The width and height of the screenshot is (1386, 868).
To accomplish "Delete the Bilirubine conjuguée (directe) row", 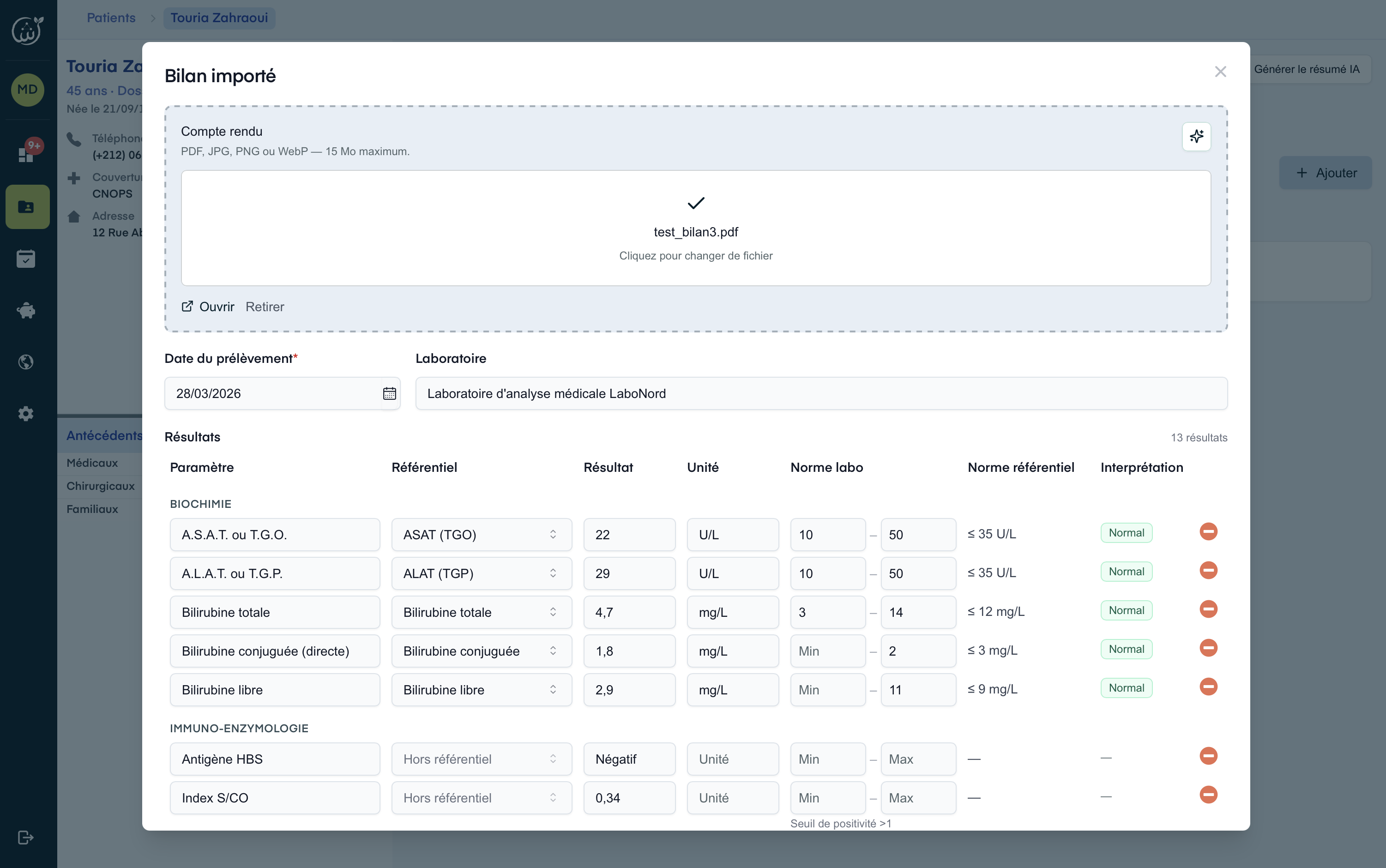I will 1208,648.
